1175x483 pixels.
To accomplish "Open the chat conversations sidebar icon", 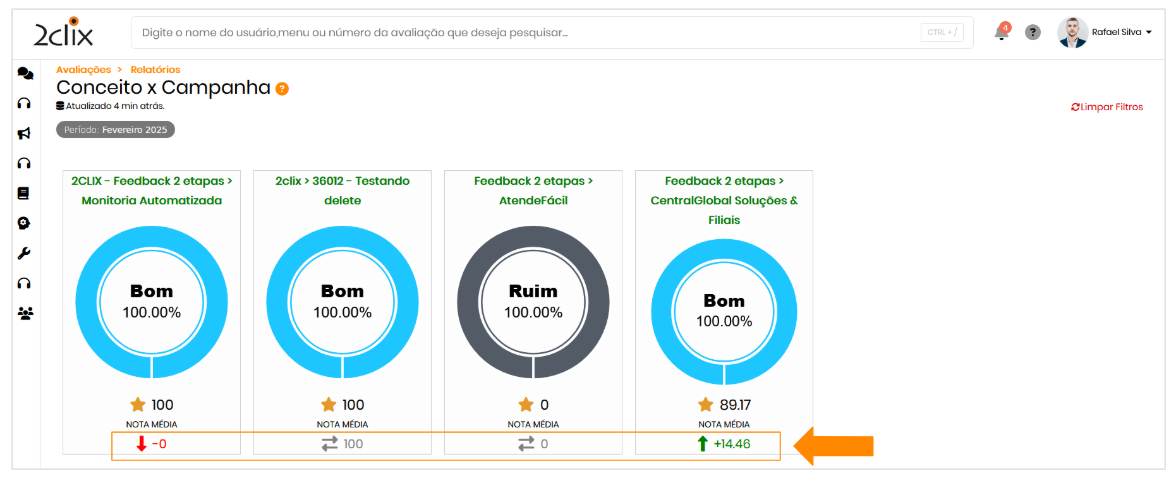I will pyautogui.click(x=25, y=74).
